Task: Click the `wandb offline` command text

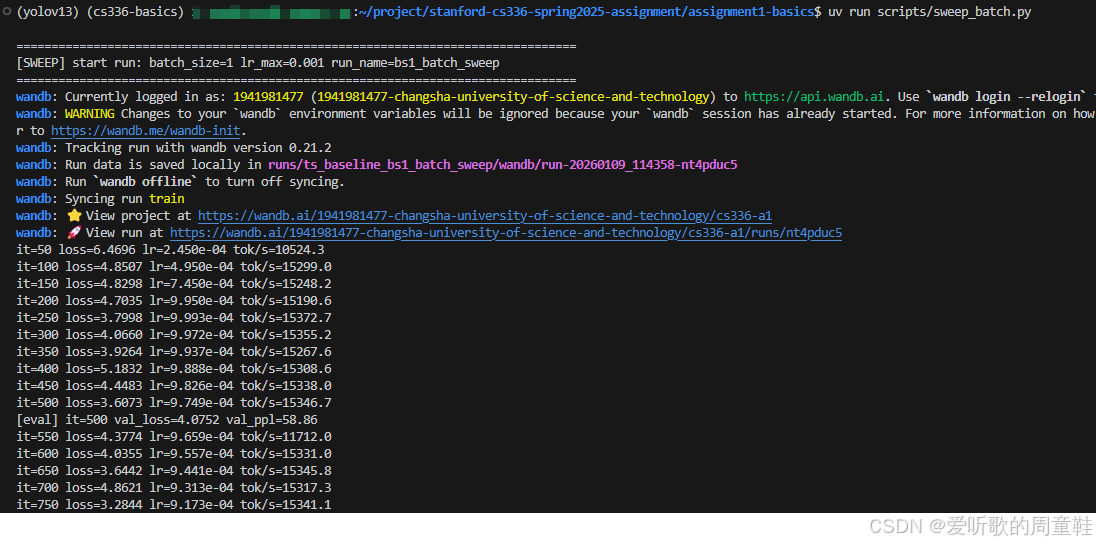Action: [x=146, y=182]
